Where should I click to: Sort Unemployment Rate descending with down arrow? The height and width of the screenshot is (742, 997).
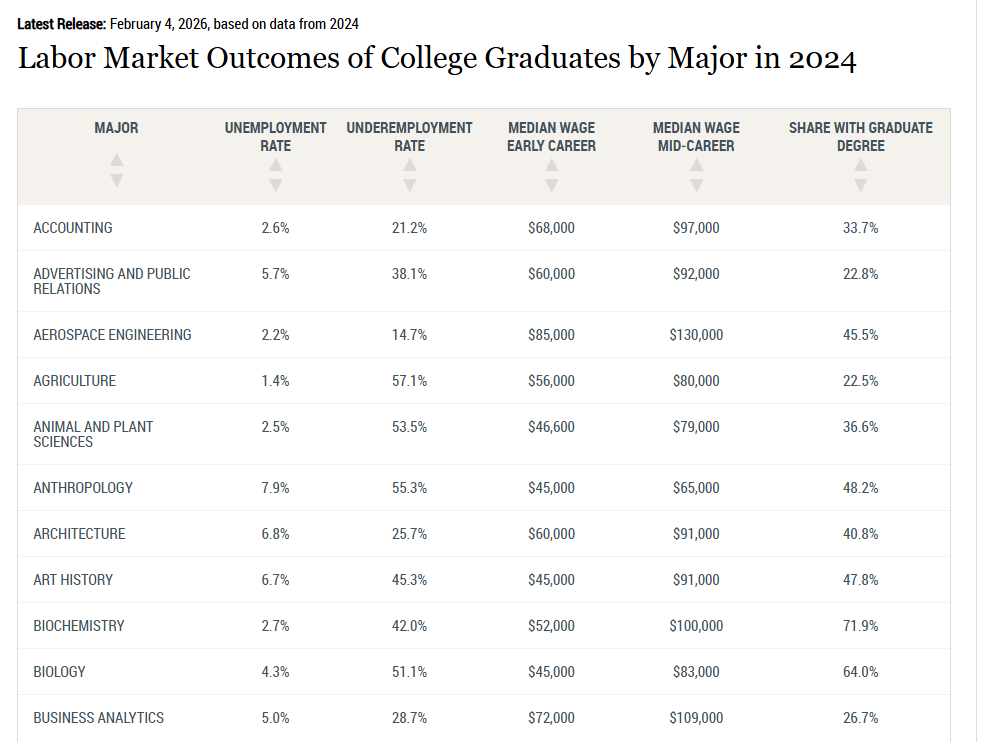[276, 185]
